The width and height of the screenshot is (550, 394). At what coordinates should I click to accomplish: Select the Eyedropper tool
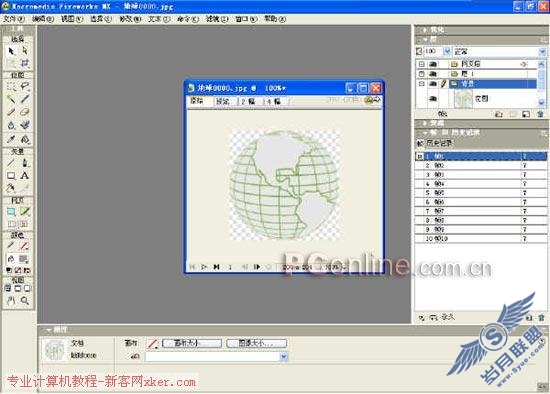click(11, 139)
